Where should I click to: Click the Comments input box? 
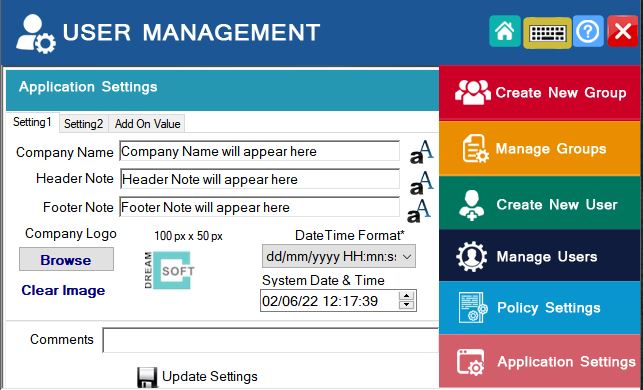tap(271, 340)
